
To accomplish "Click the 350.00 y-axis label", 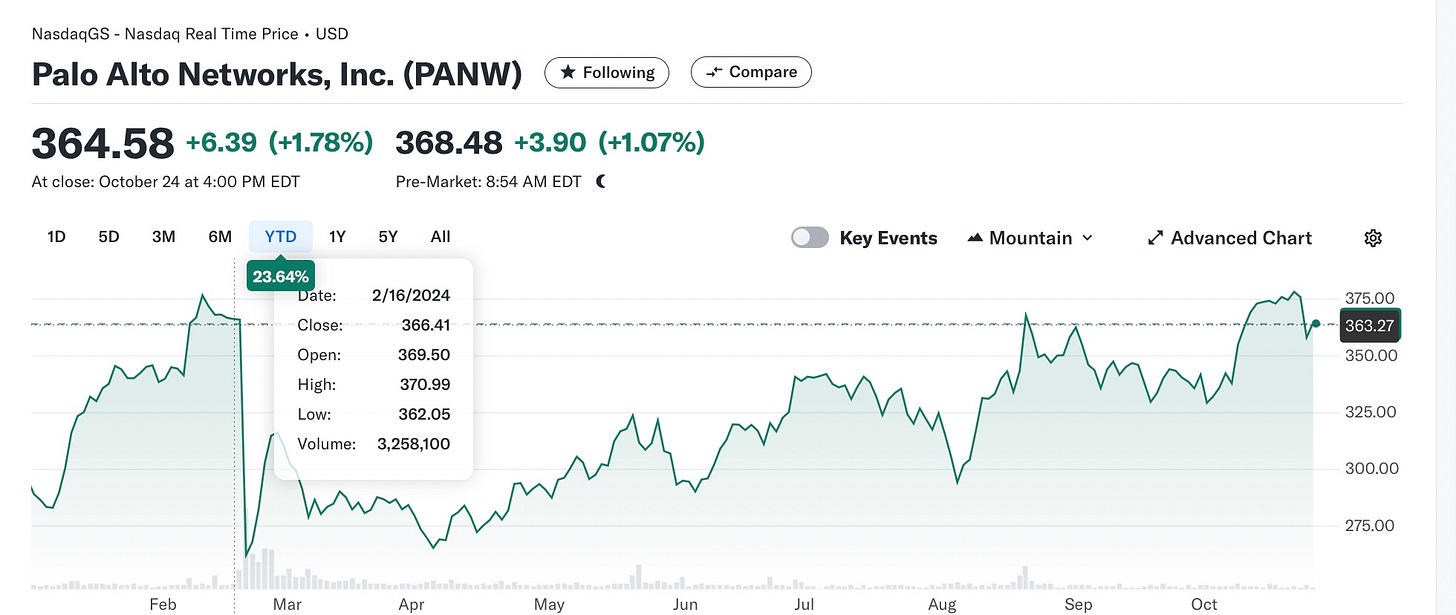I will pos(1370,355).
